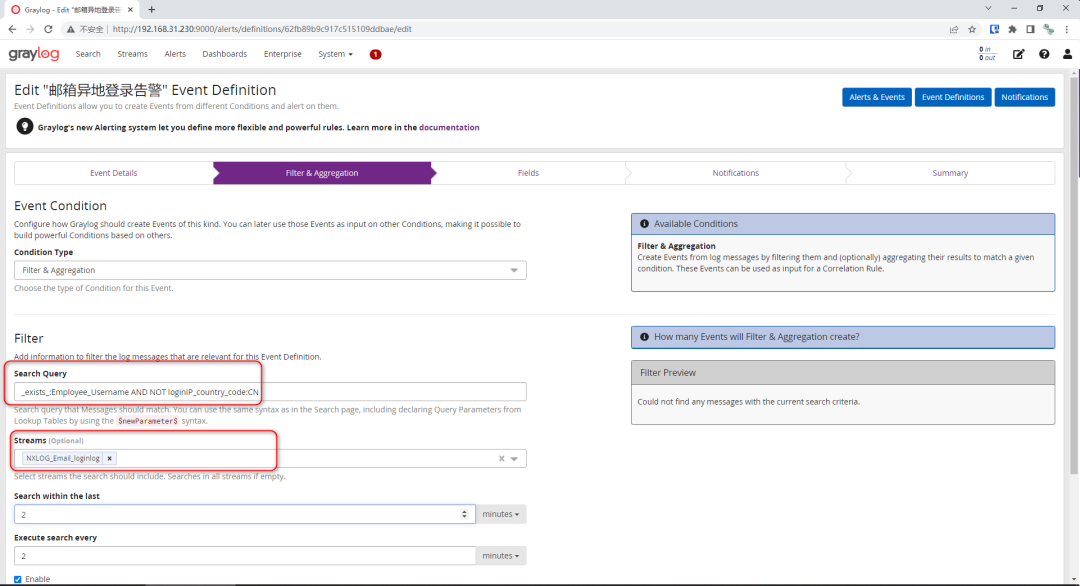Screen dimensions: 1080x586
Task: Click the blue Notifications button
Action: tap(1025, 97)
